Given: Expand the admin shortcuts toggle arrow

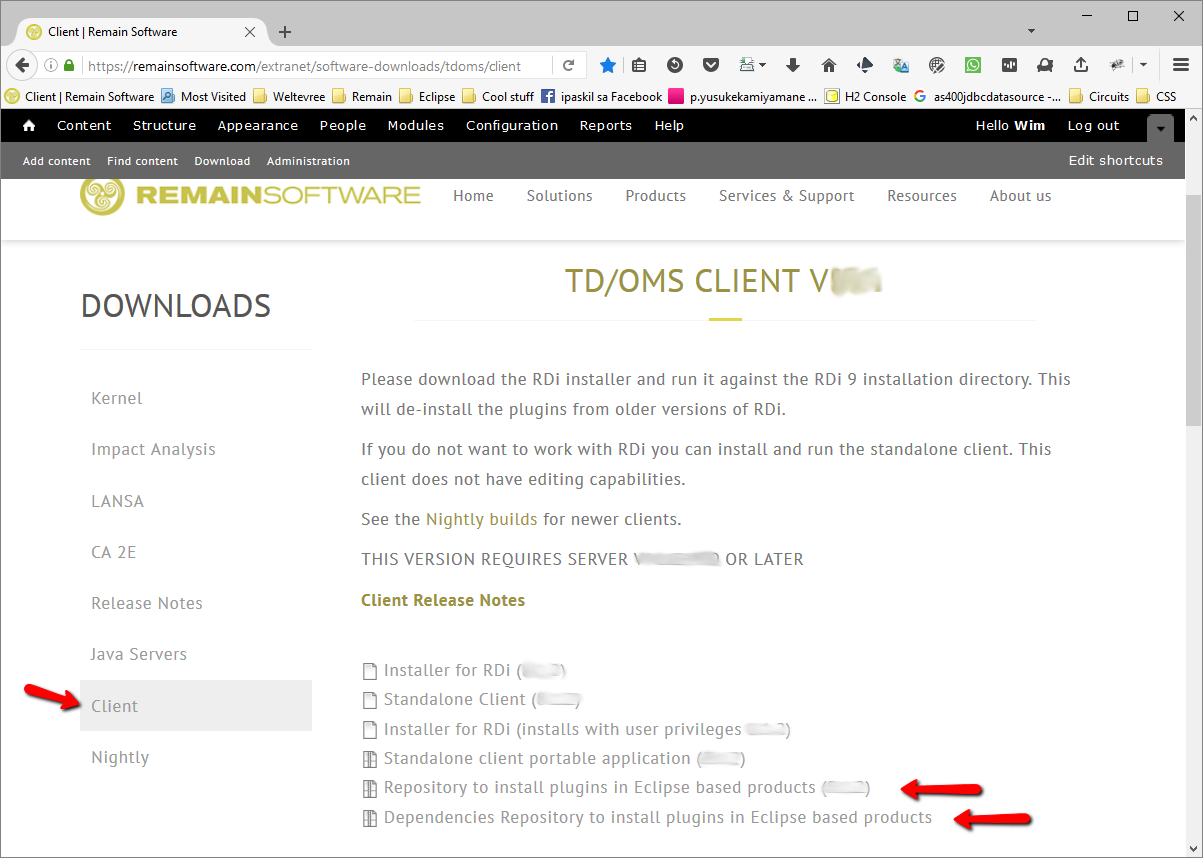Looking at the screenshot, I should [x=1160, y=128].
